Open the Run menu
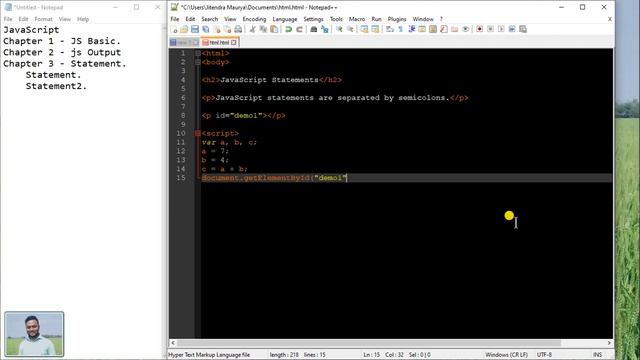The width and height of the screenshot is (640, 360). pos(376,19)
